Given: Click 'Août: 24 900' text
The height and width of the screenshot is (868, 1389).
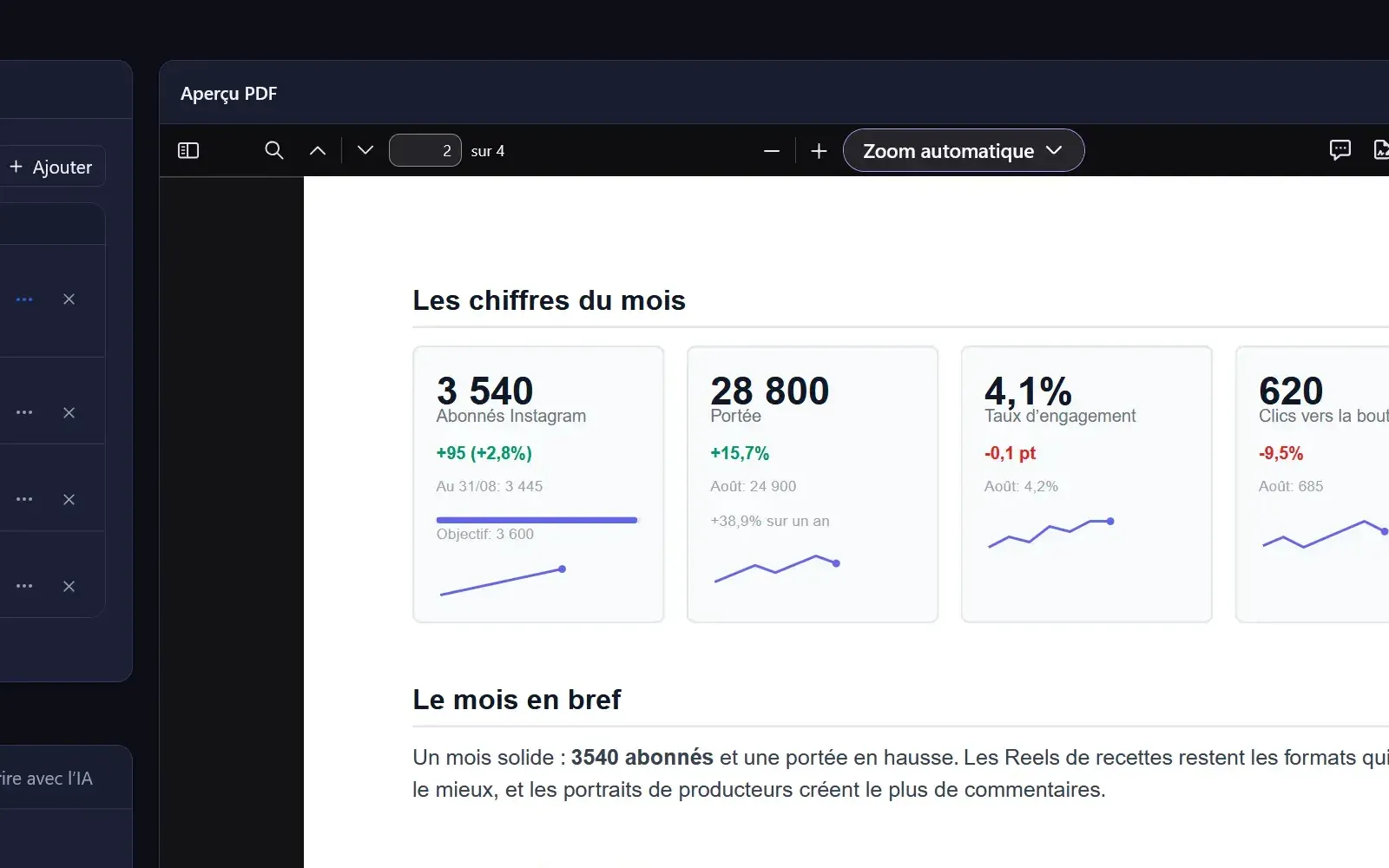Looking at the screenshot, I should (754, 486).
